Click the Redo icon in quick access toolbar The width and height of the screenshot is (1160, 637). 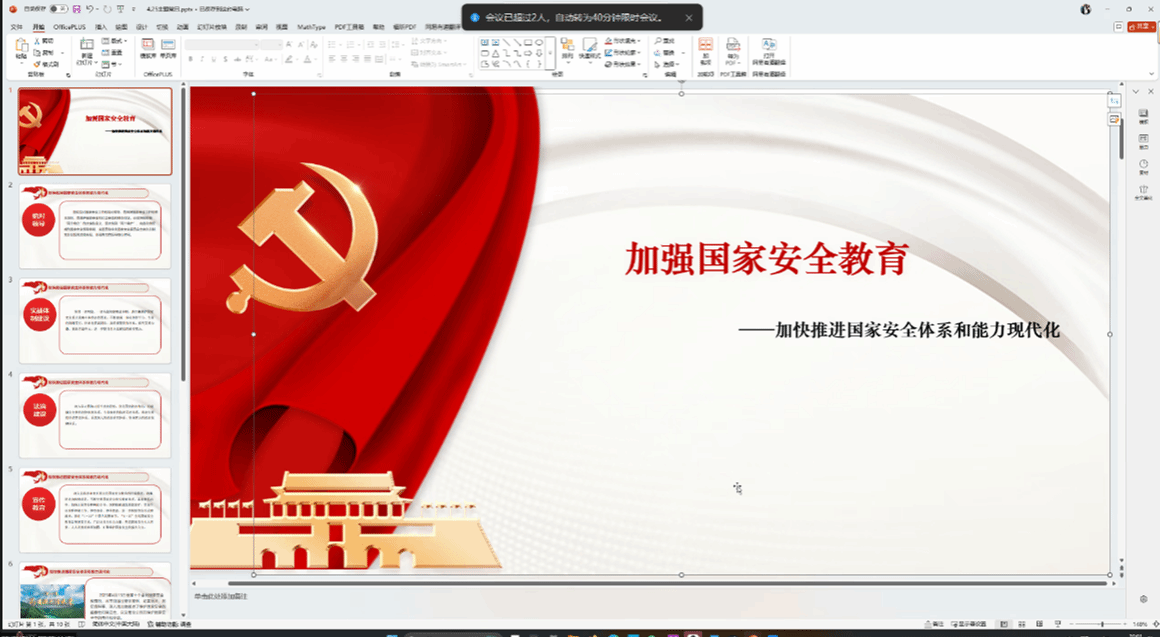[x=107, y=9]
